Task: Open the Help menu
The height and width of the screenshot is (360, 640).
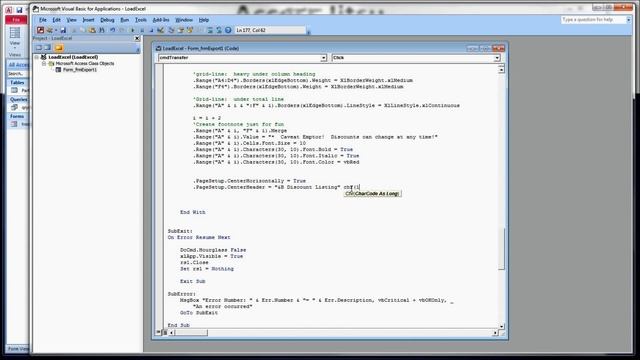Action: (x=204, y=20)
